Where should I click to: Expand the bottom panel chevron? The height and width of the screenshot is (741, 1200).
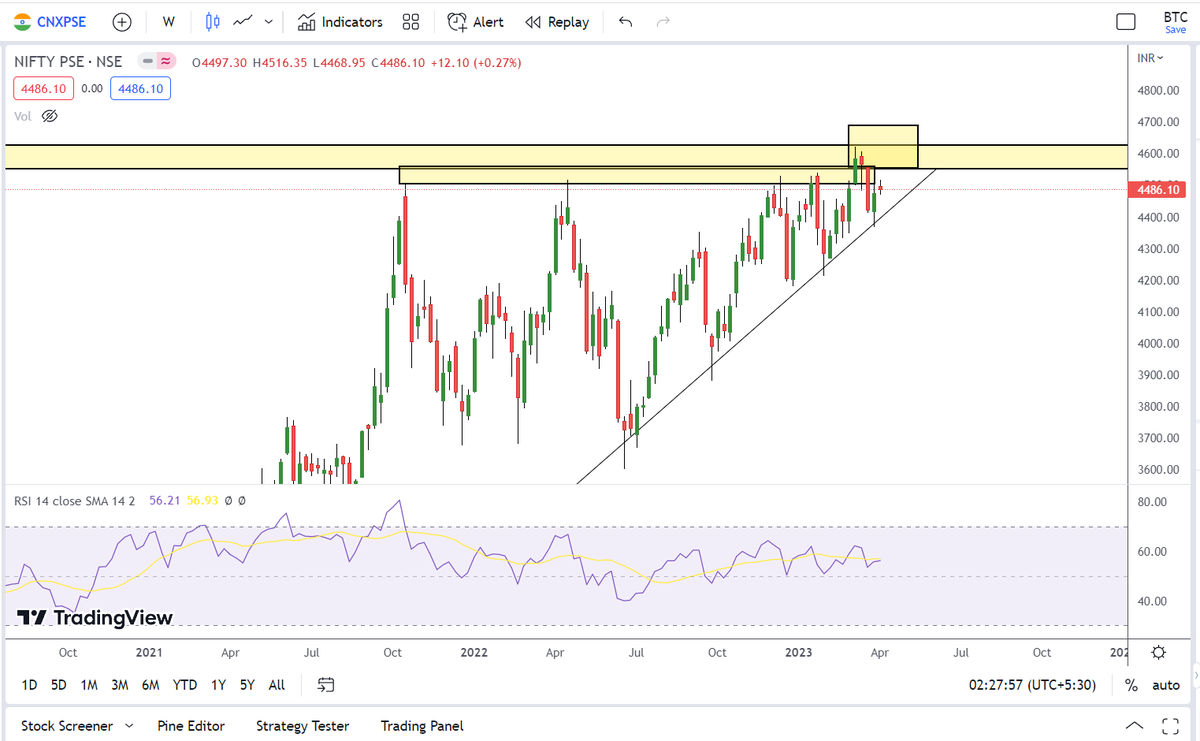coord(1133,726)
